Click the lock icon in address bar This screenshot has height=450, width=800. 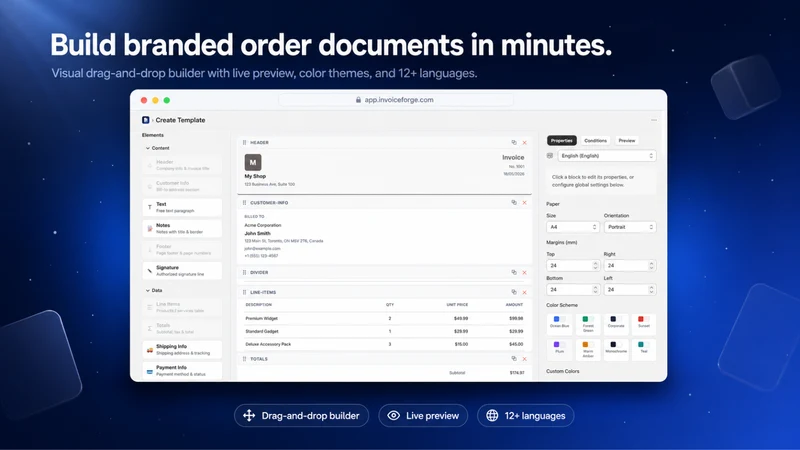[358, 100]
